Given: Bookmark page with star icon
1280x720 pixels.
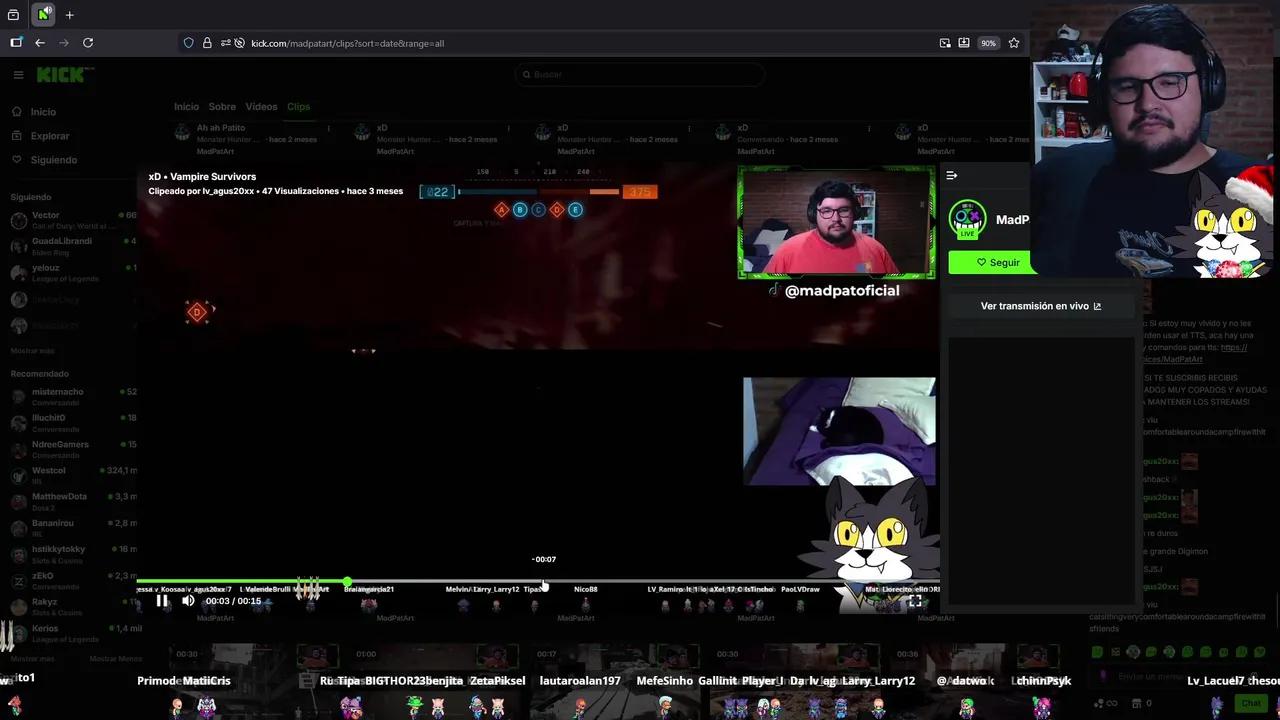Looking at the screenshot, I should [x=1014, y=43].
